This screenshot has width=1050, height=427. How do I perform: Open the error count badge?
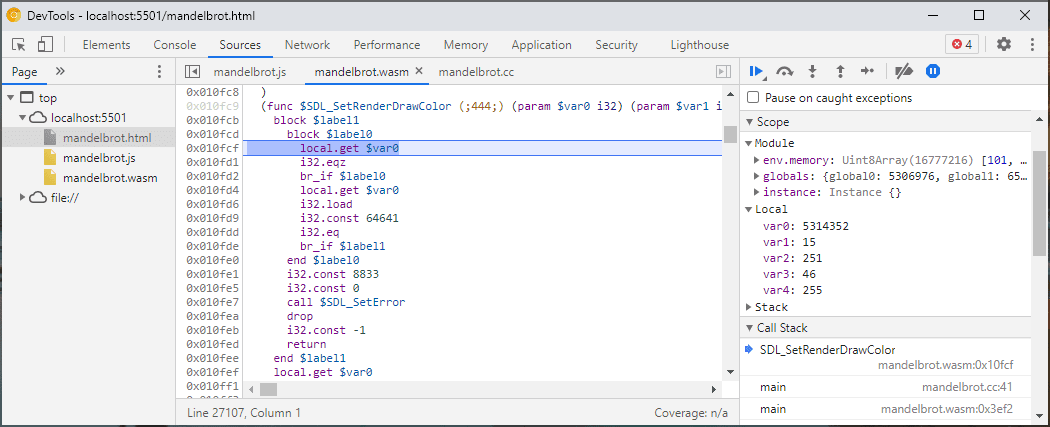[x=962, y=45]
